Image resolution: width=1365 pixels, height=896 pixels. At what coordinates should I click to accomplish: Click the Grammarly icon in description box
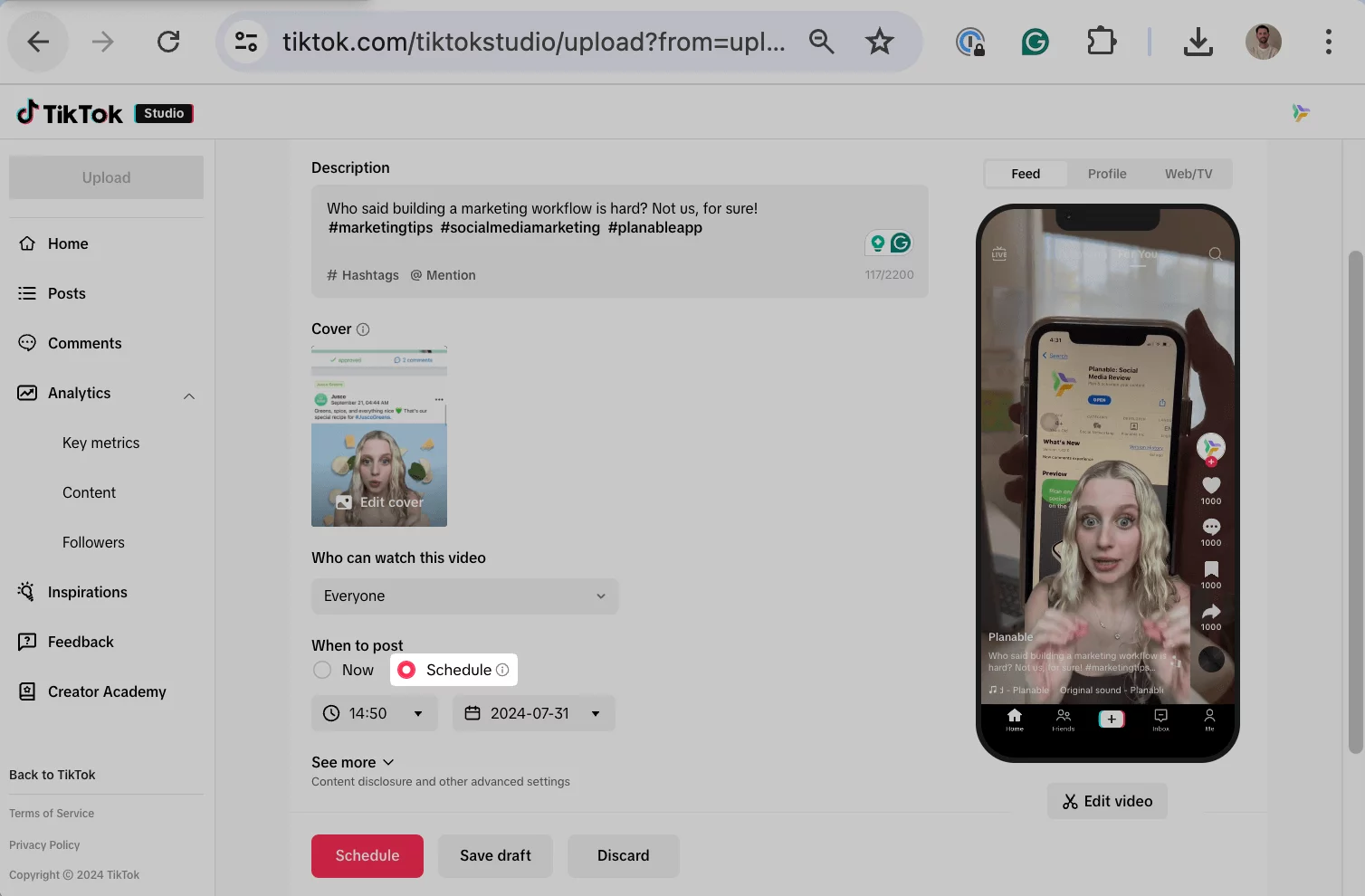point(900,243)
